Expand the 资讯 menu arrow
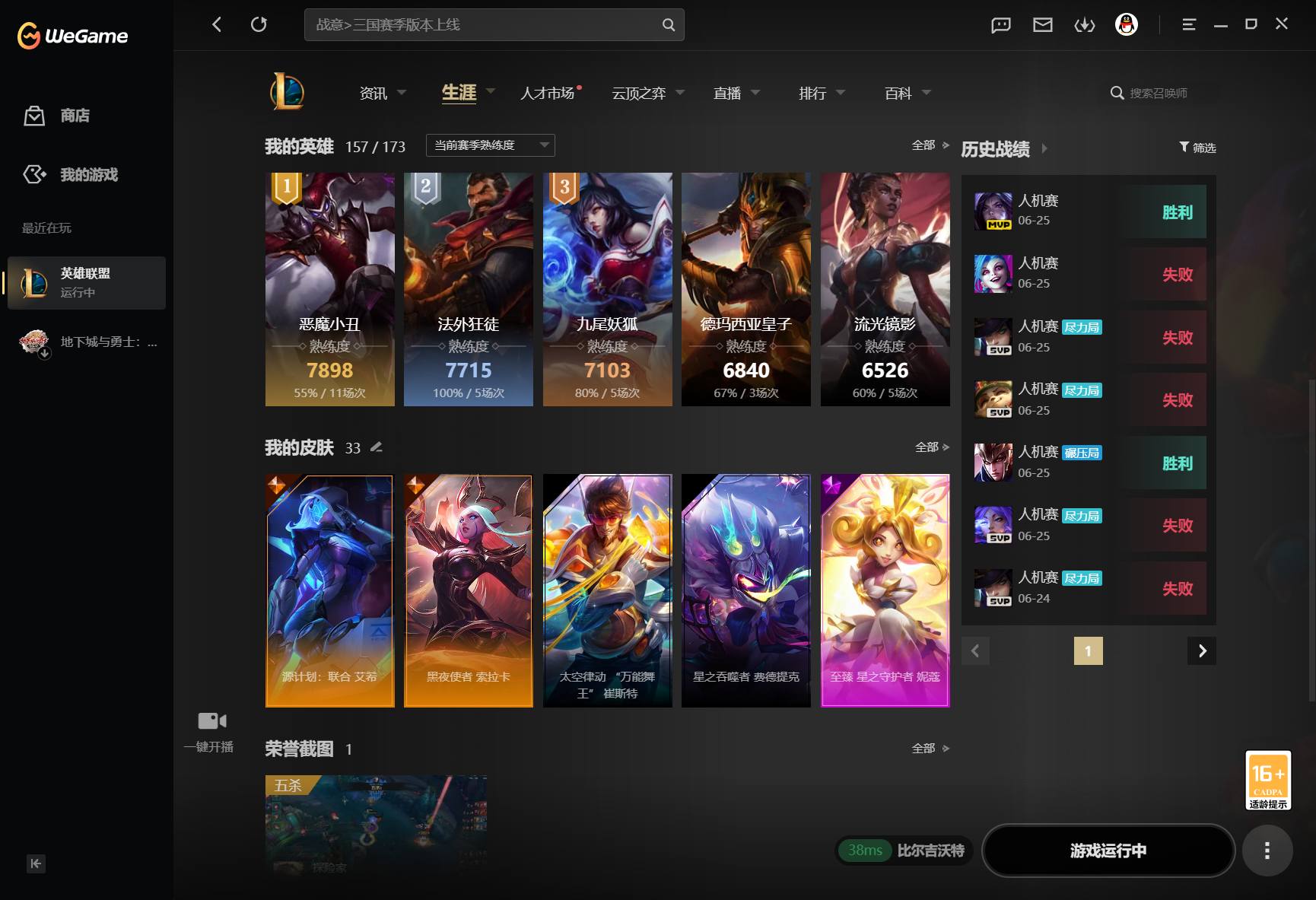 (402, 92)
